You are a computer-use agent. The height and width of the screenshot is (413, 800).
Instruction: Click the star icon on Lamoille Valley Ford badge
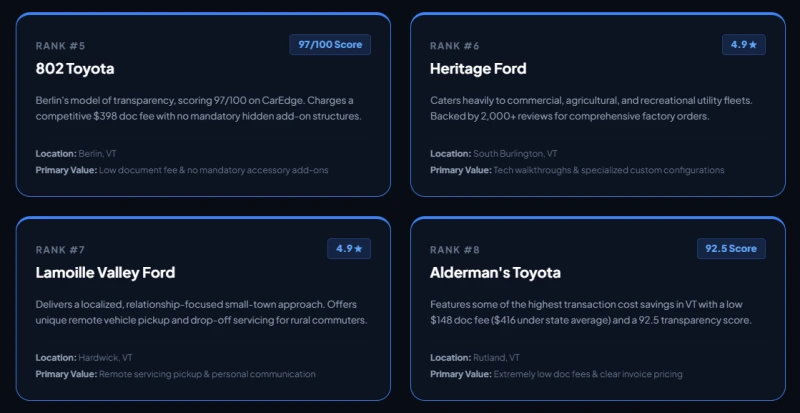click(x=358, y=249)
